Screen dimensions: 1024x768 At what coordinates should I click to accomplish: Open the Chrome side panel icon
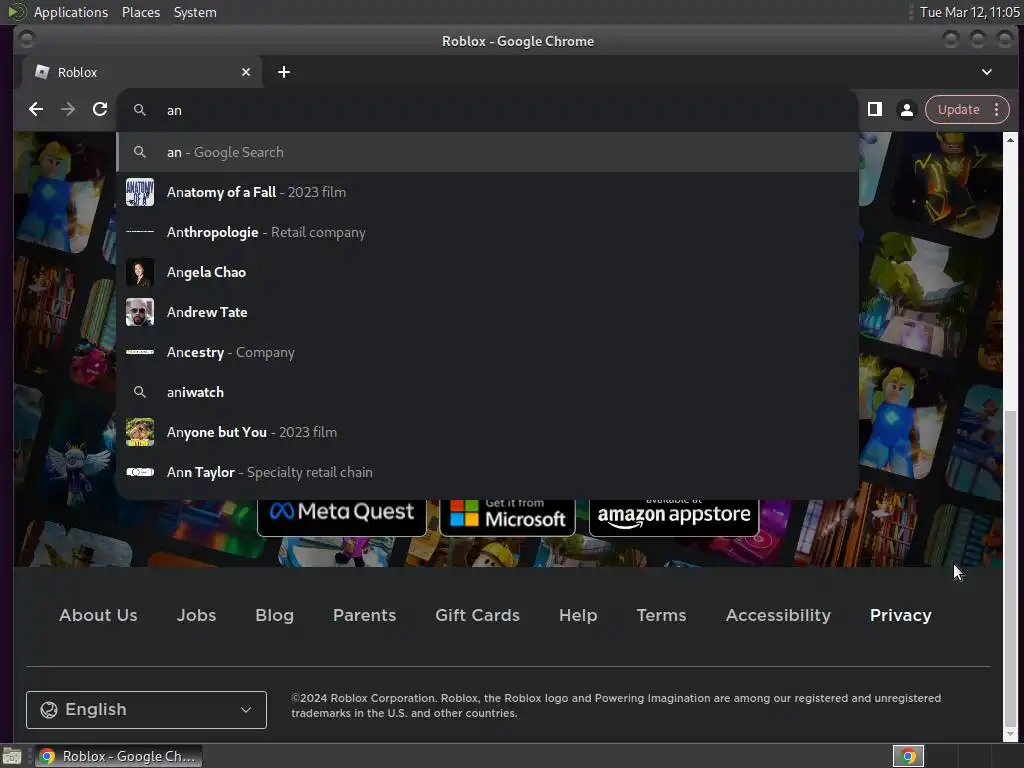coord(874,110)
